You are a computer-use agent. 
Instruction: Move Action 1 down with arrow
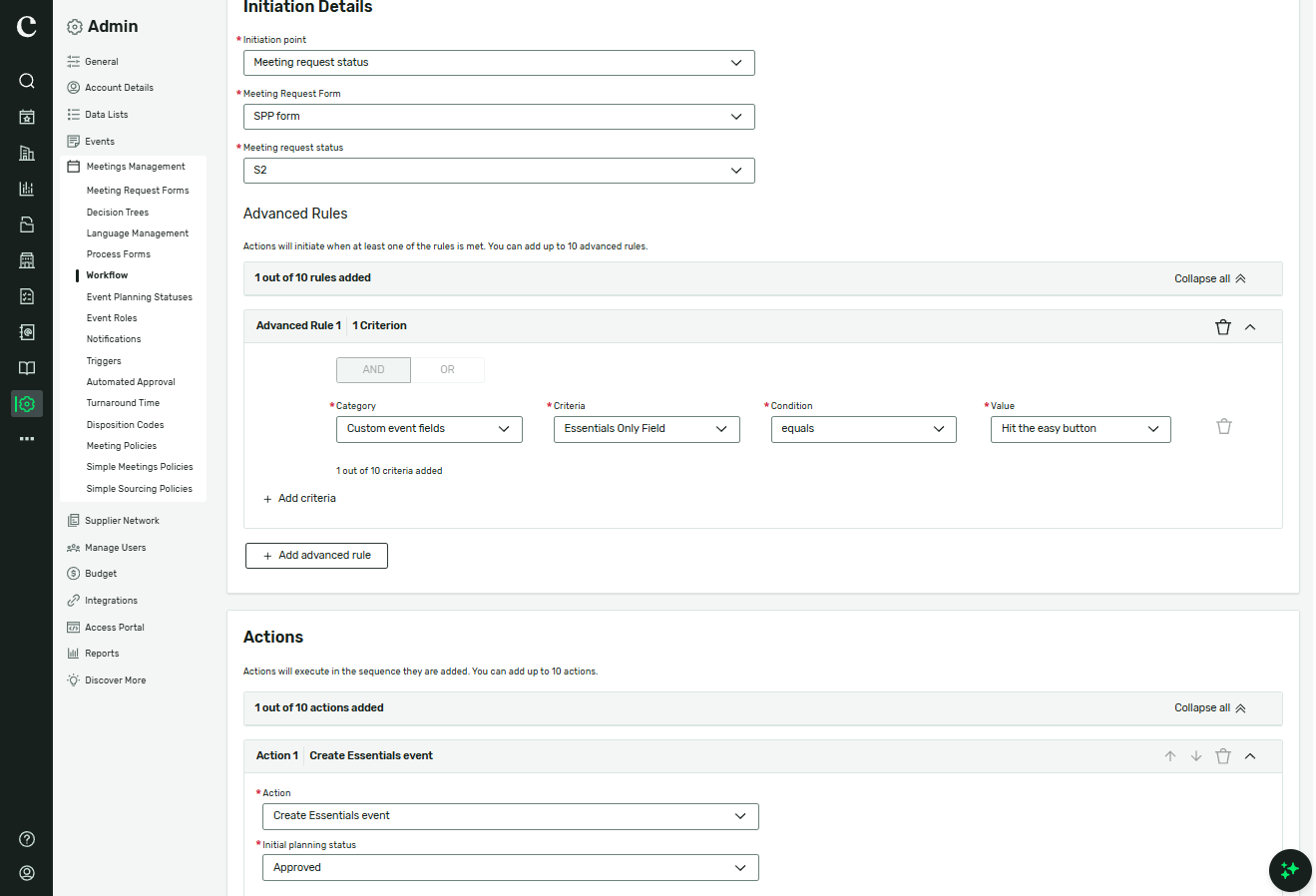pyautogui.click(x=1196, y=756)
